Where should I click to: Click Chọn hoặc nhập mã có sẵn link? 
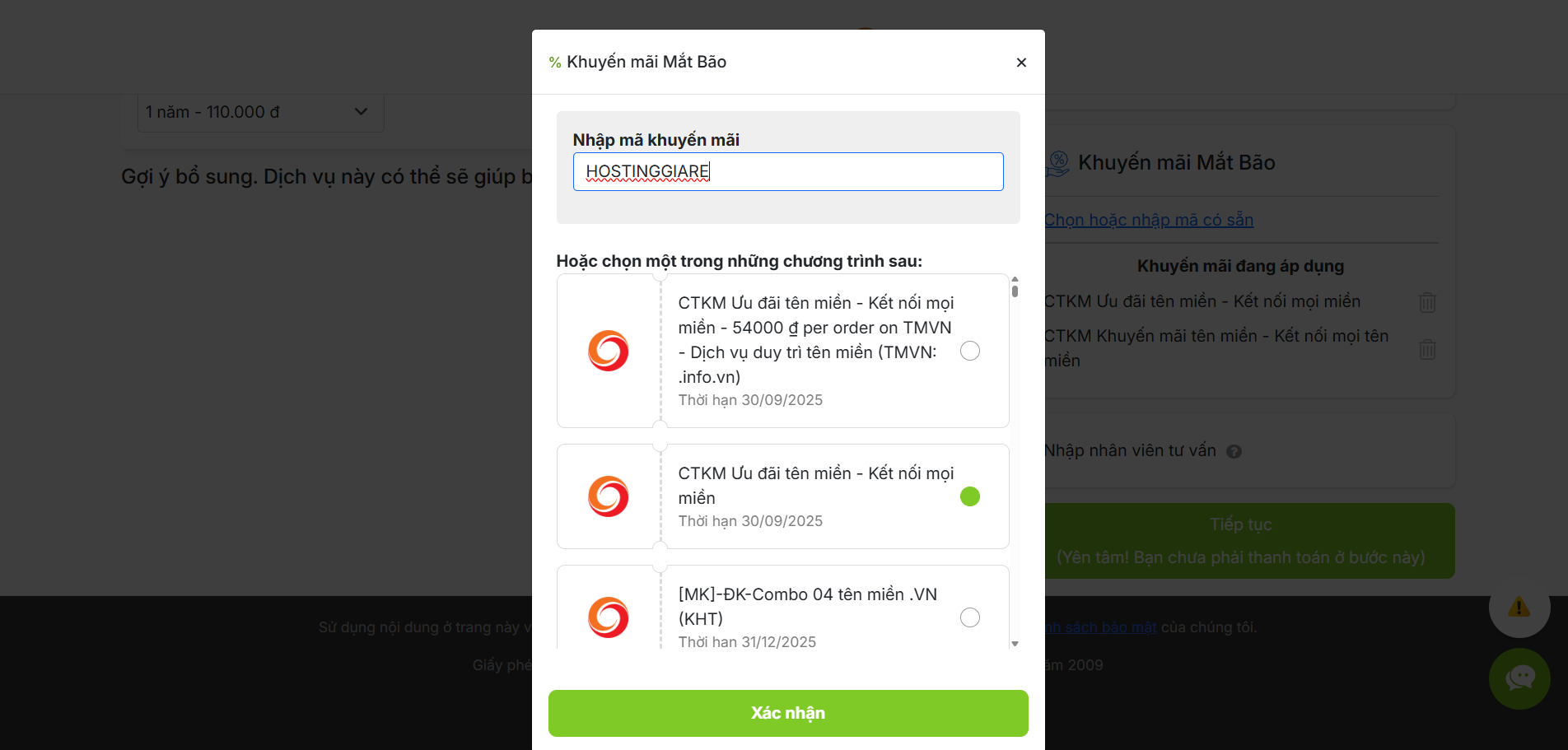pos(1149,220)
